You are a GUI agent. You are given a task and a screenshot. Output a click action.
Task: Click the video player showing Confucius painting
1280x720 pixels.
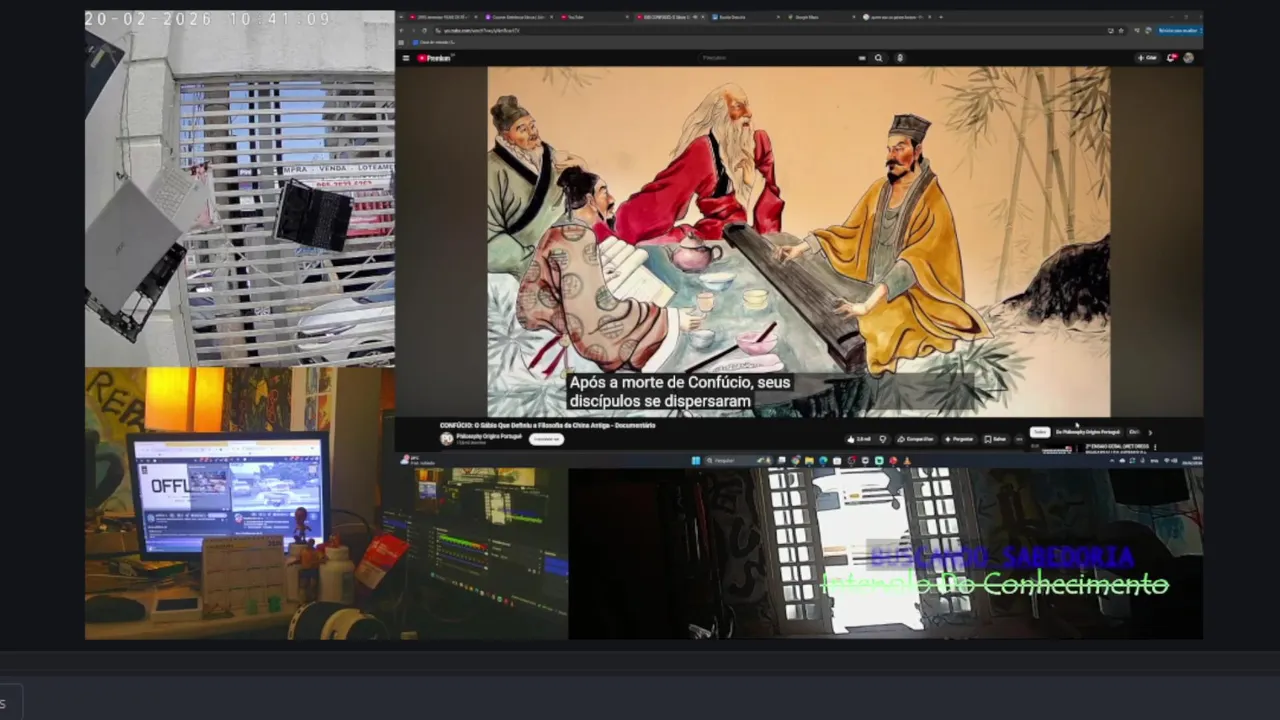(x=798, y=241)
